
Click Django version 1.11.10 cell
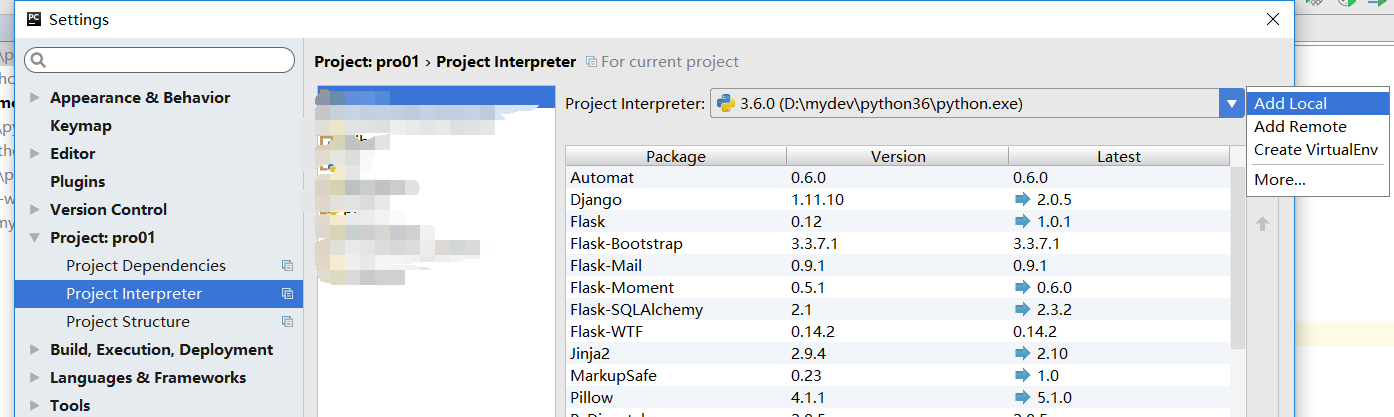tap(817, 200)
